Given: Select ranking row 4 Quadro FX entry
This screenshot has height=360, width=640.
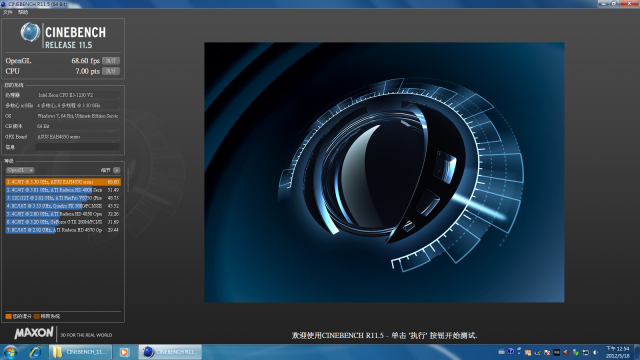Looking at the screenshot, I should [x=63, y=206].
